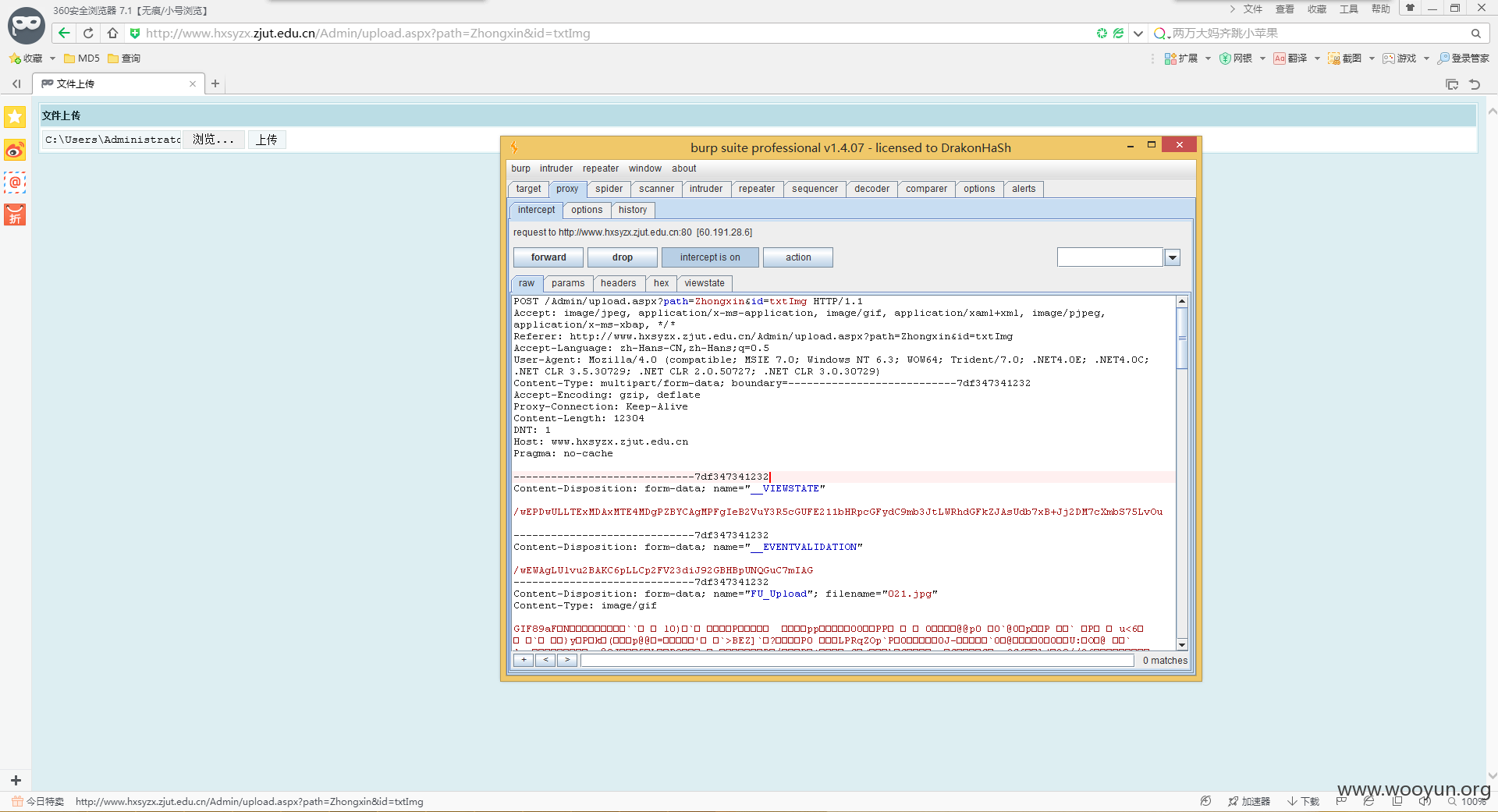Expand the 截图 dropdown arrow
The image size is (1498, 812).
pos(1372,59)
